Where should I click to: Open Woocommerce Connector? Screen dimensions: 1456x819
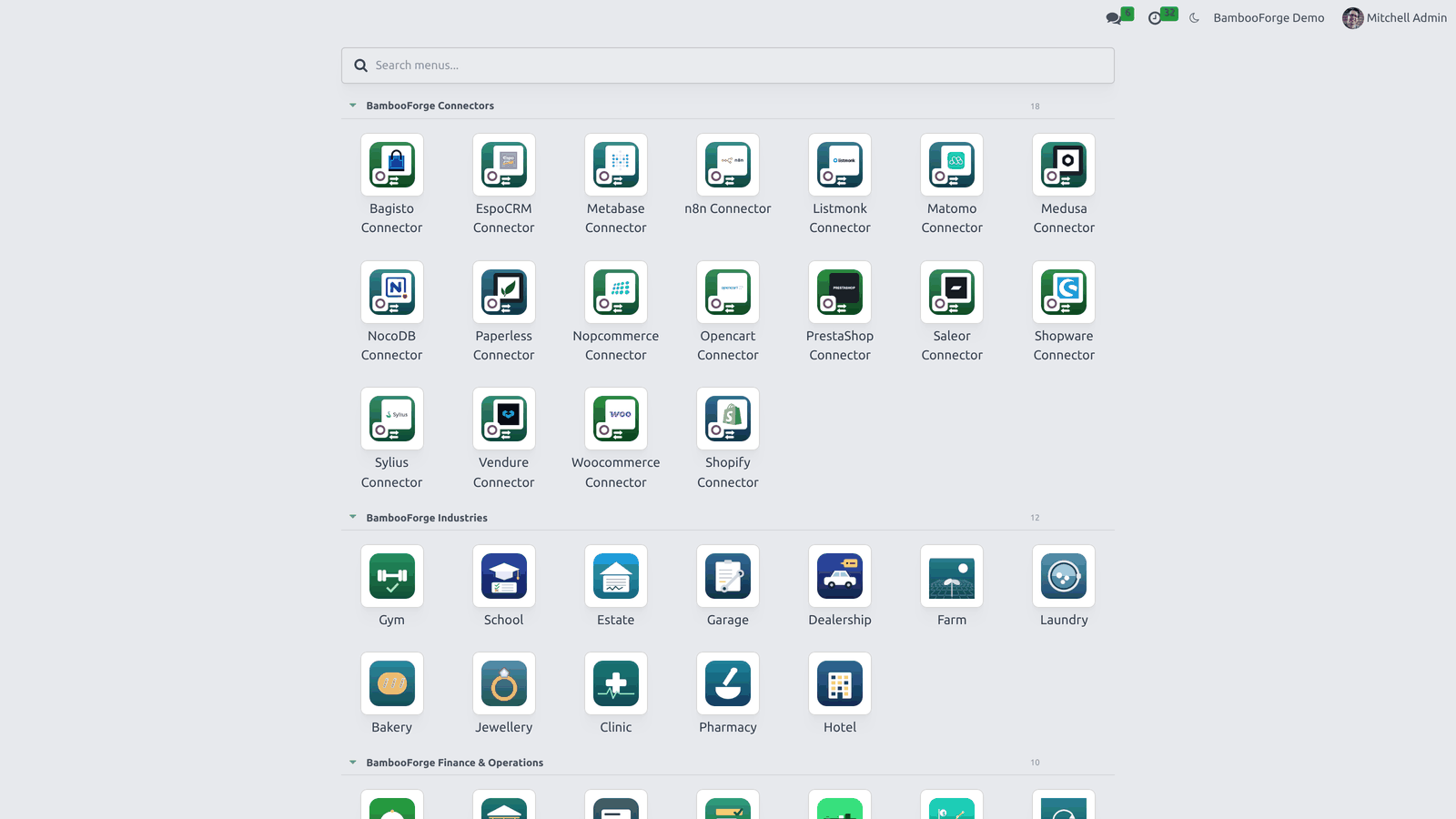[x=616, y=419]
